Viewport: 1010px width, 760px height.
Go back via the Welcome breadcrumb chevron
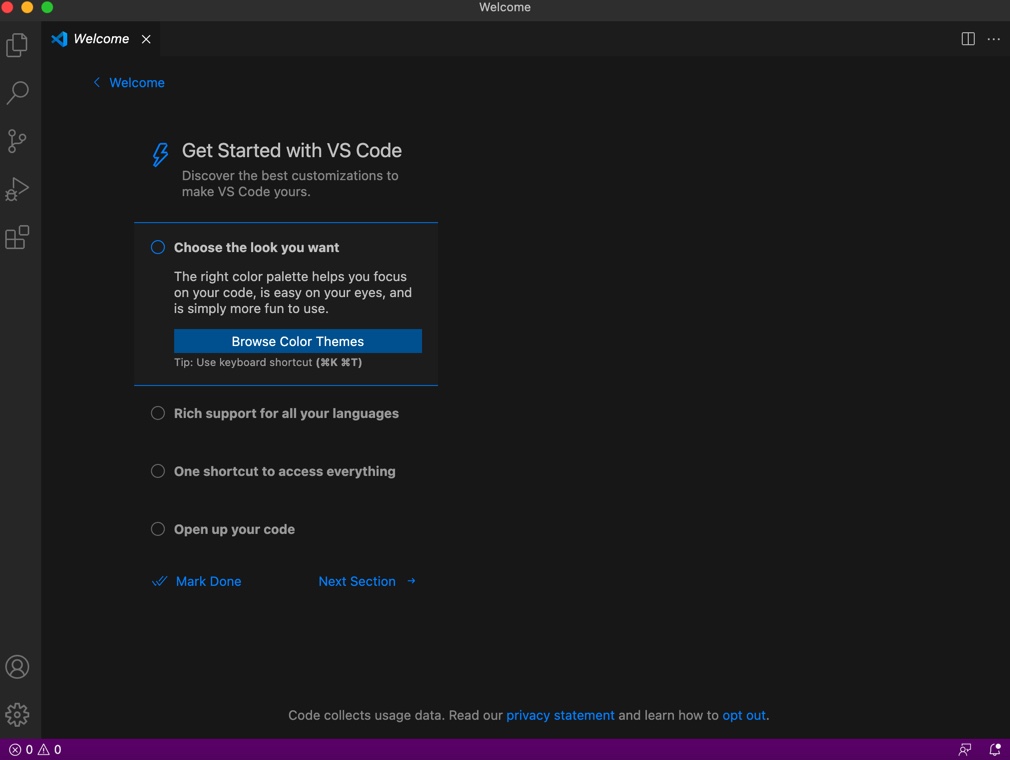(97, 82)
